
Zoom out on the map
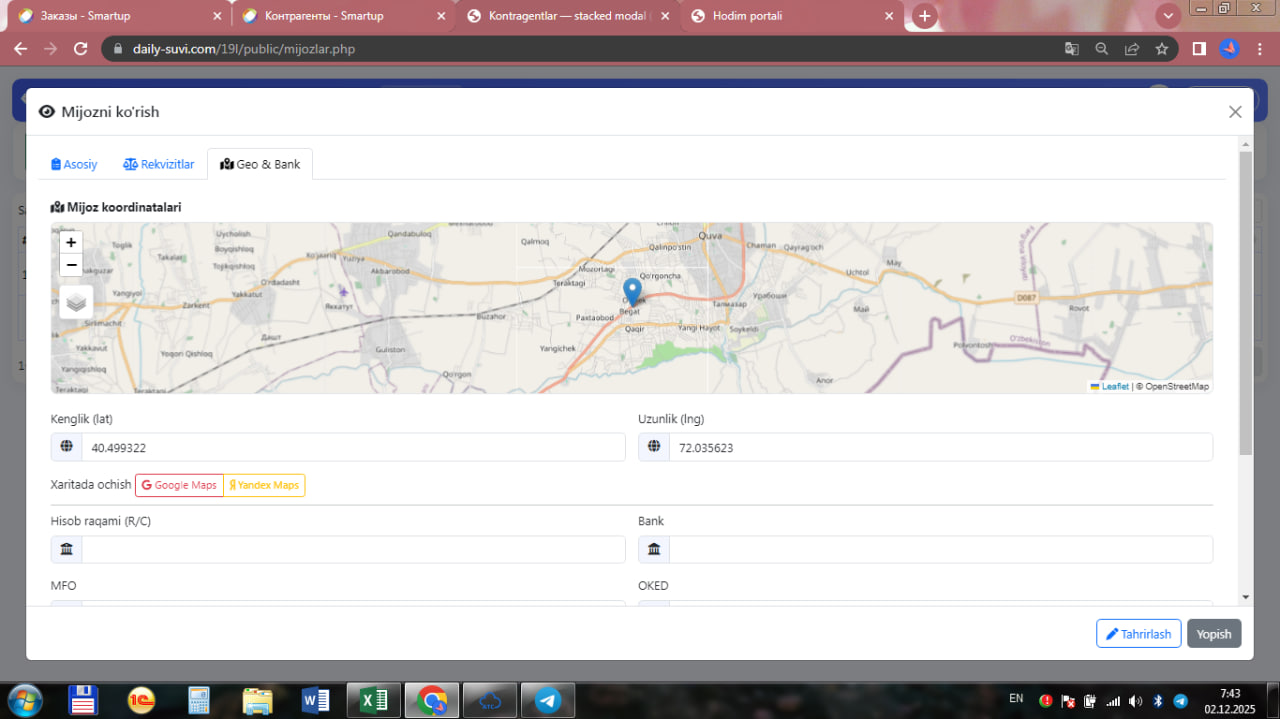tap(71, 265)
